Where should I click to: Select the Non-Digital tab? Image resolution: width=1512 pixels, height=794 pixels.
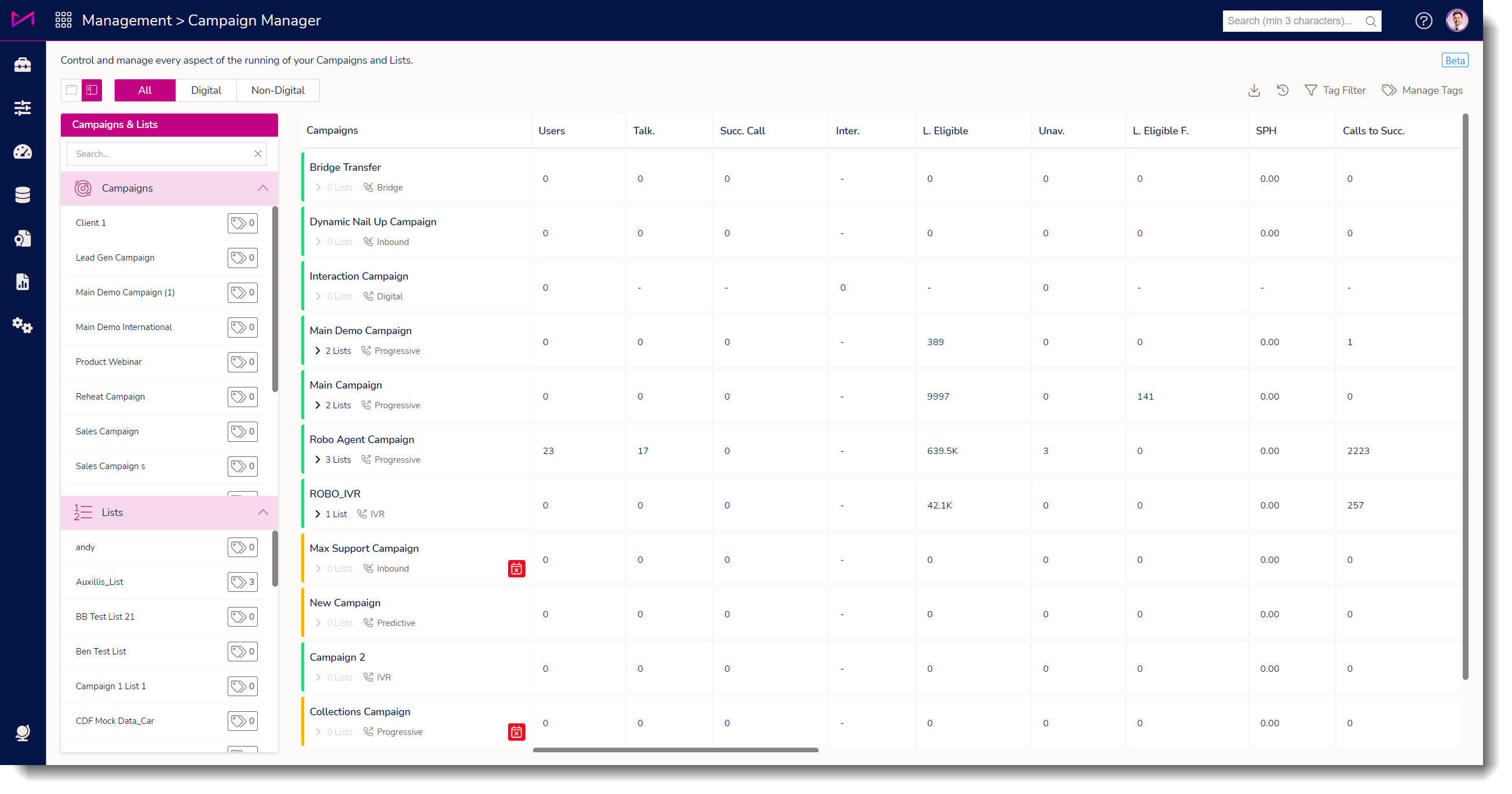click(x=277, y=90)
